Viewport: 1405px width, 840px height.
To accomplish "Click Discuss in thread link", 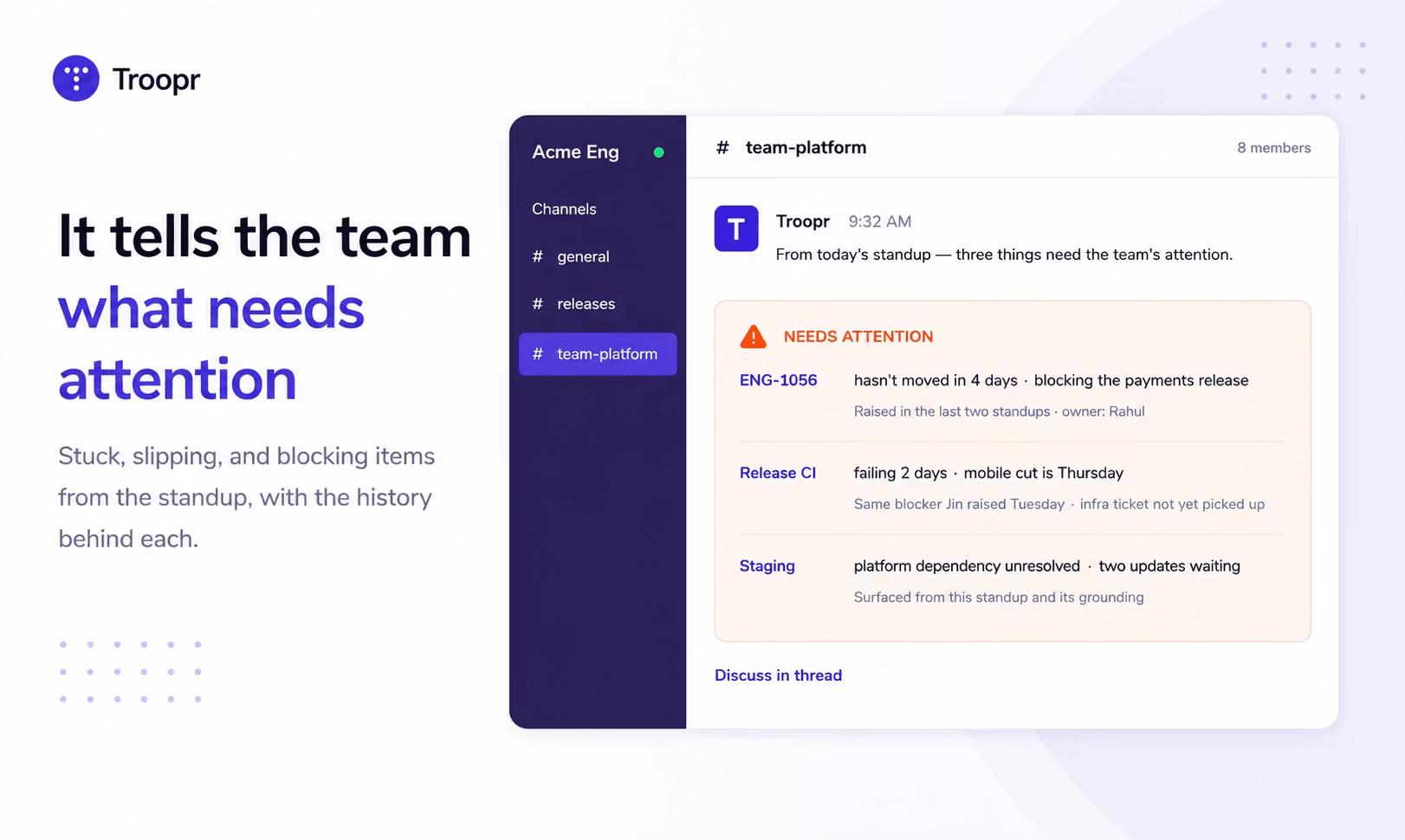I will pos(778,675).
